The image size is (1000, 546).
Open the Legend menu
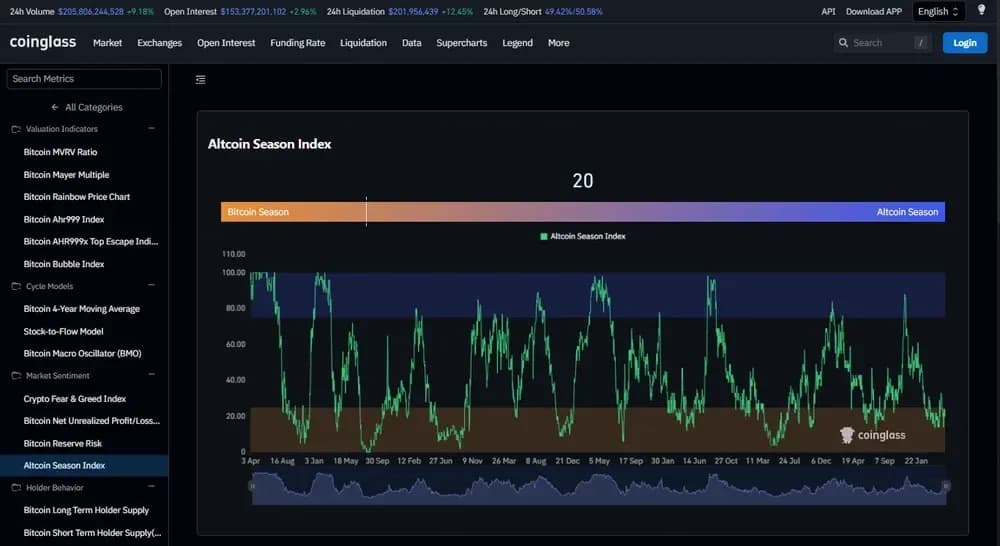(x=517, y=43)
